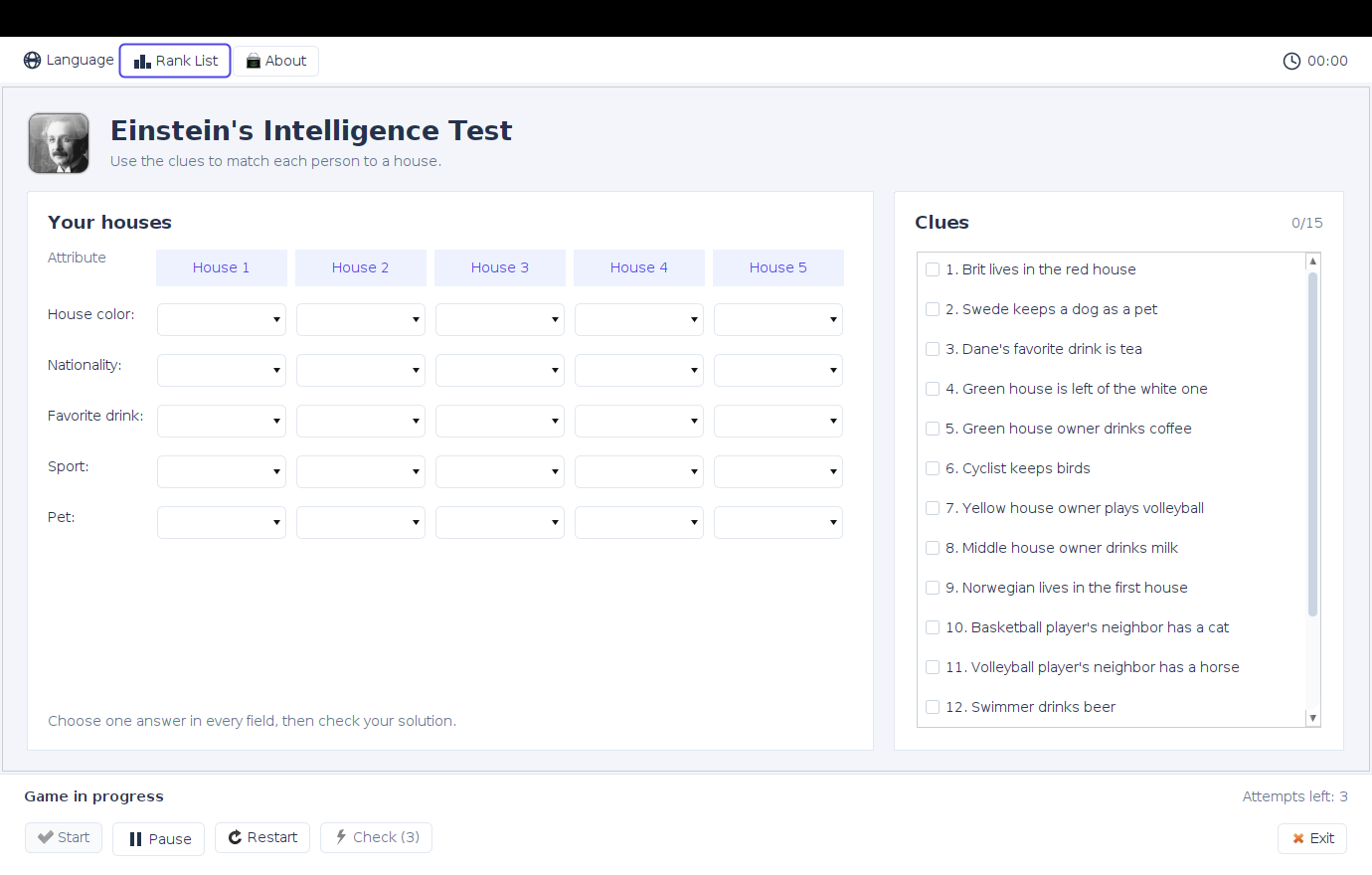Click the Einstein portrait image

[59, 143]
